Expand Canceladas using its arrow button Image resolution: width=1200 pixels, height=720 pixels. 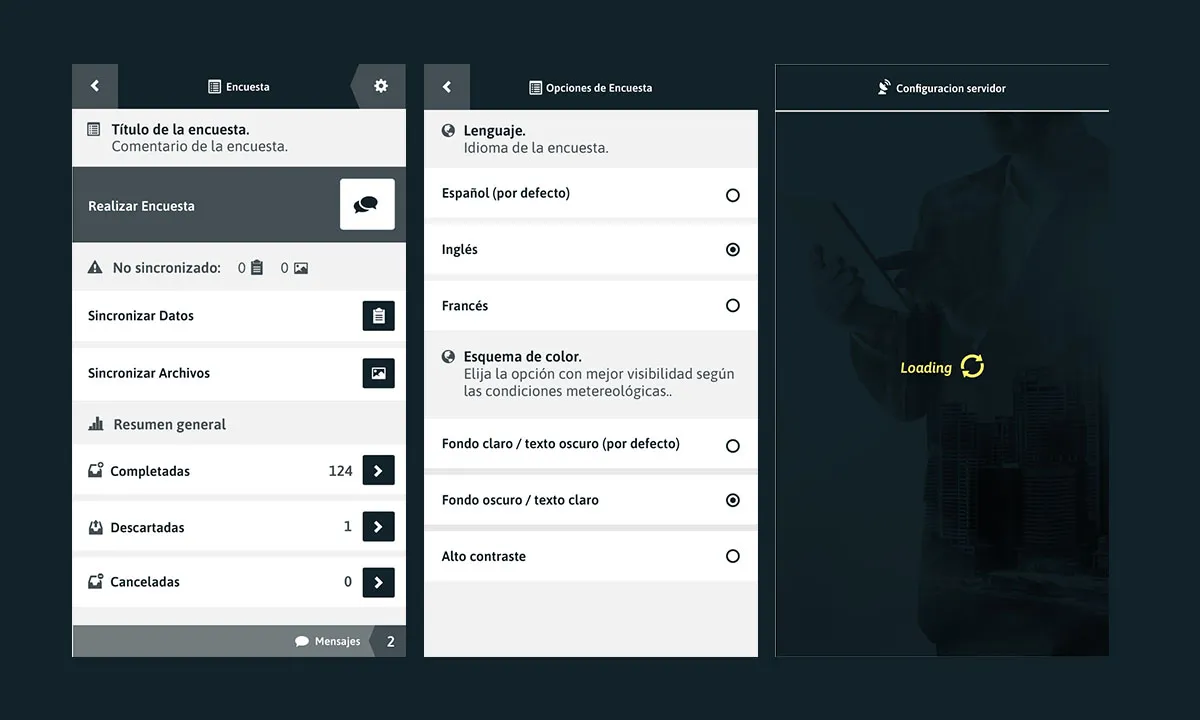378,582
